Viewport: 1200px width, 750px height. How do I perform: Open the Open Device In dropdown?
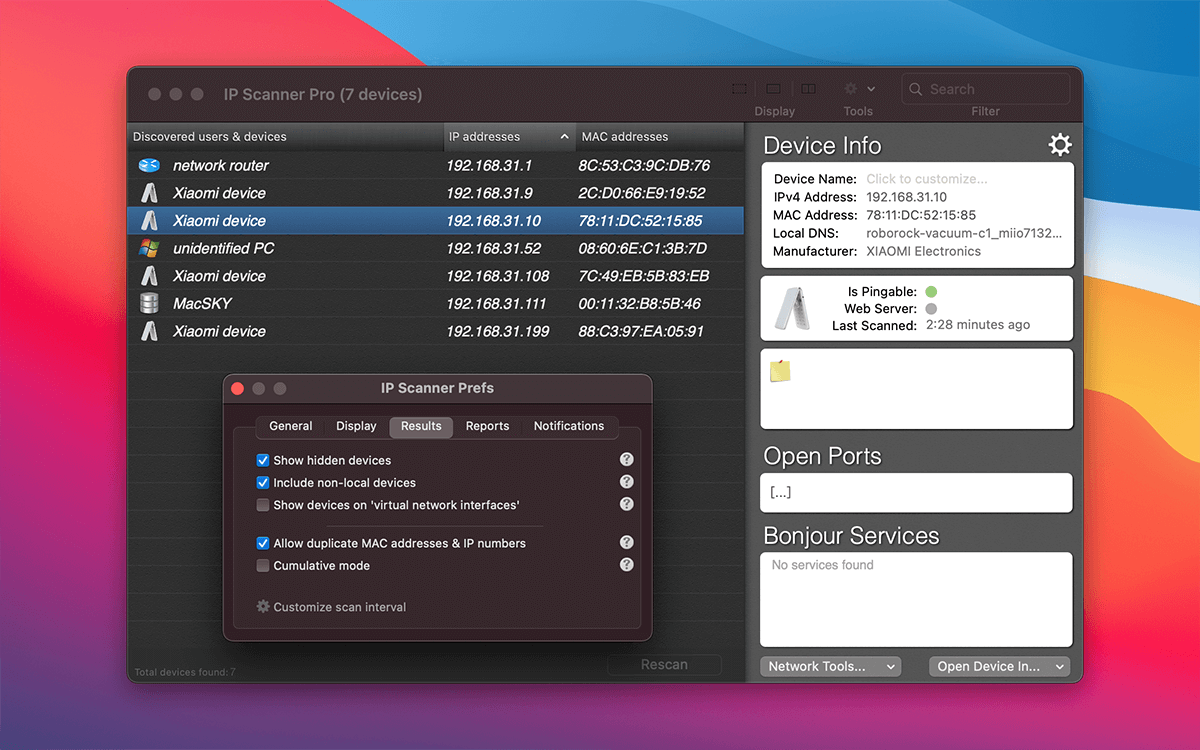click(x=999, y=666)
